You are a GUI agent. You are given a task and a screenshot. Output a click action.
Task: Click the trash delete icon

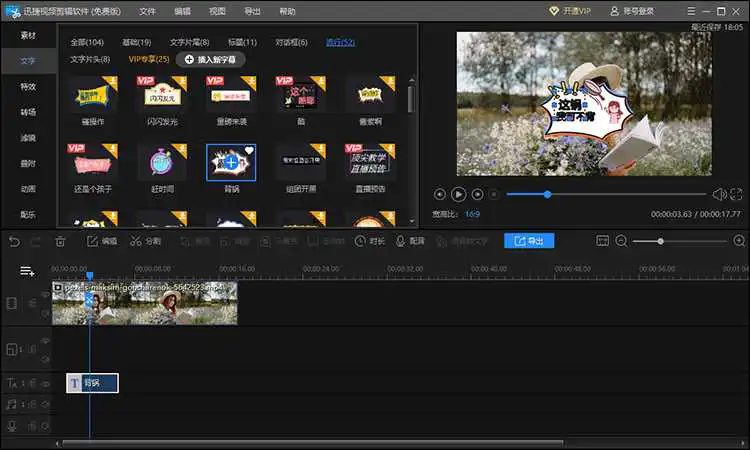(60, 241)
